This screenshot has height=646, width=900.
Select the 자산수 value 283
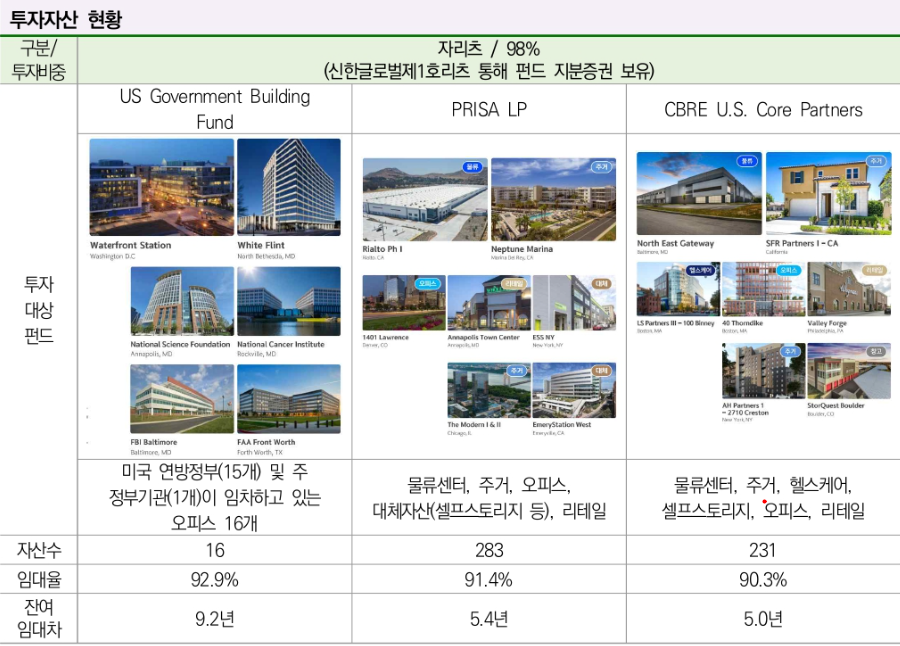click(489, 548)
